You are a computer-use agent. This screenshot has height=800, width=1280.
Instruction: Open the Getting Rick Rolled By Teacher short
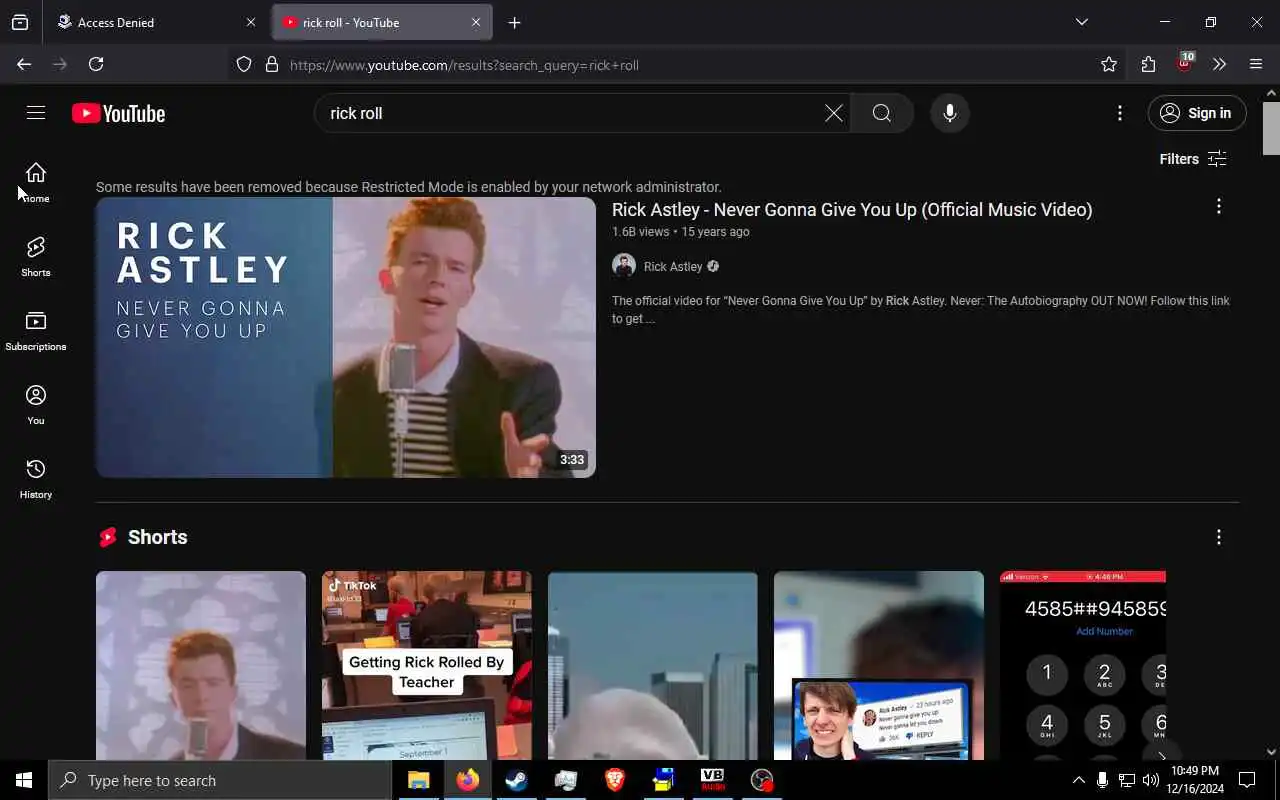(427, 665)
